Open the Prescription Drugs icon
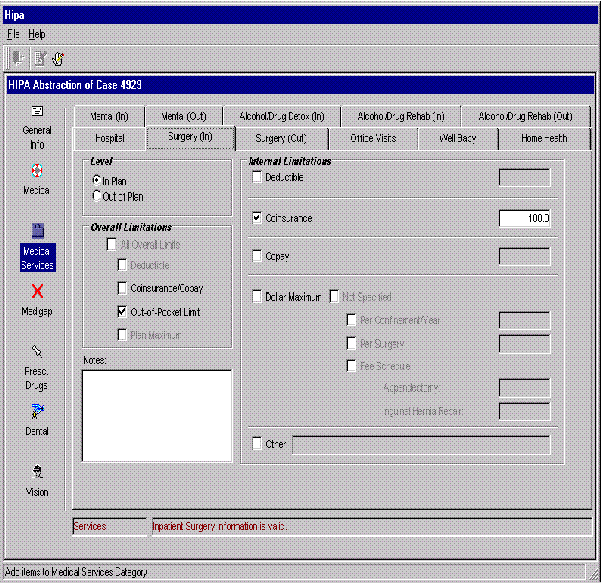This screenshot has height=584, width=601. pyautogui.click(x=37, y=351)
